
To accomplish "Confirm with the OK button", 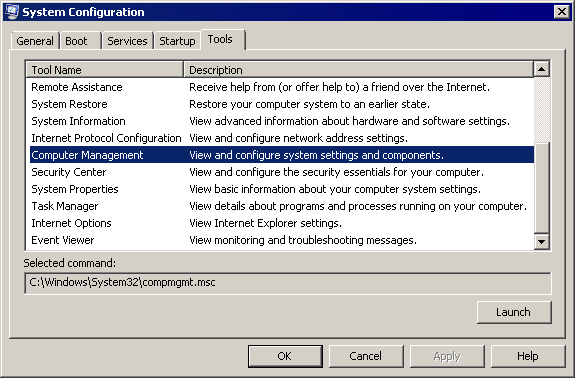I will [x=285, y=356].
